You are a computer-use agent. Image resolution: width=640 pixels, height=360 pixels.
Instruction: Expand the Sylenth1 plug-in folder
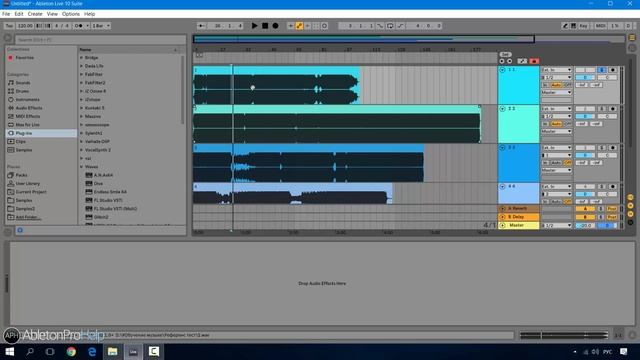tap(82, 133)
